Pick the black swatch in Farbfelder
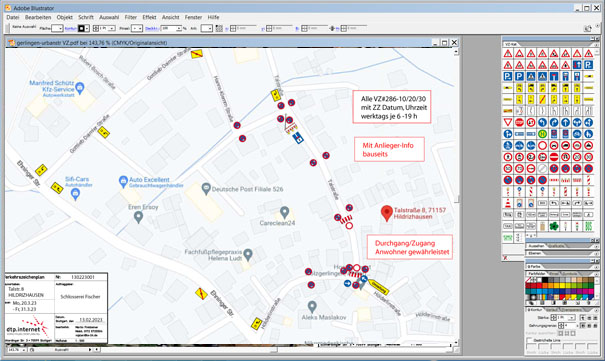Viewport: 605px width, 361px height. tap(545, 280)
